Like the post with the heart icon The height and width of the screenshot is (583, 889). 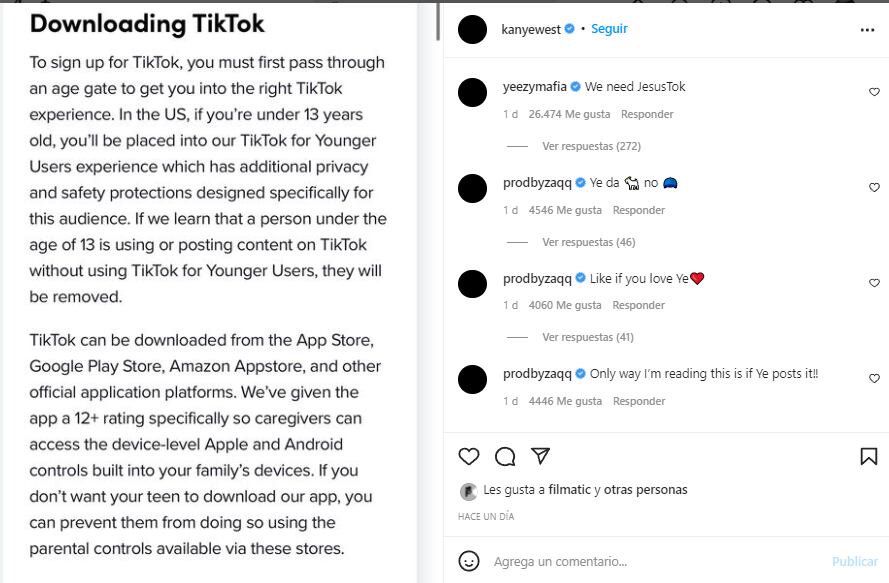click(469, 457)
